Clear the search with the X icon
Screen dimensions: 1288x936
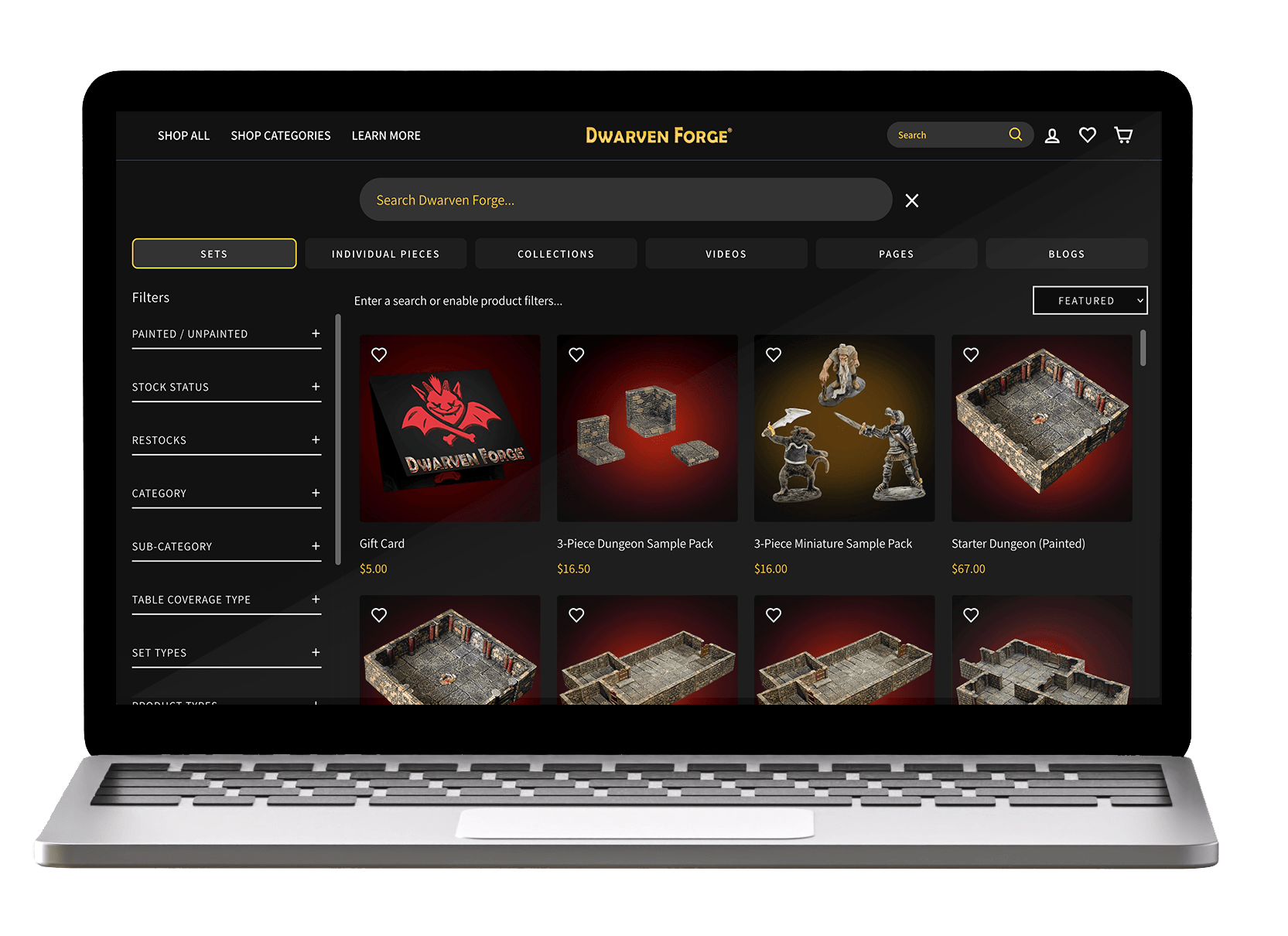coord(912,200)
